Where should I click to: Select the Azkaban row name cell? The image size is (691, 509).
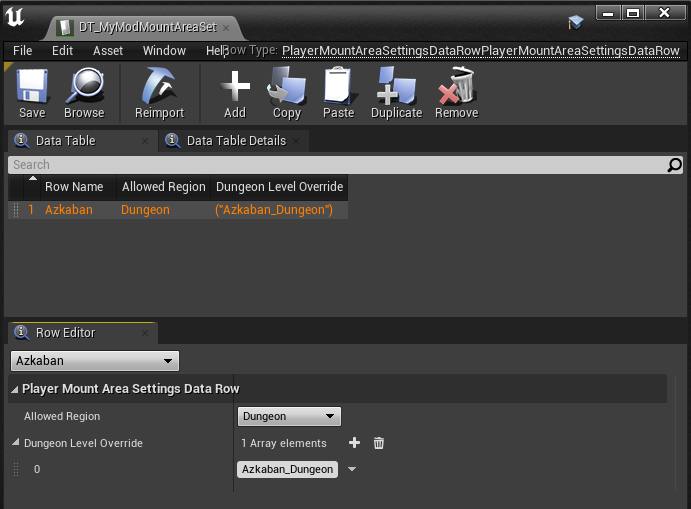point(69,210)
